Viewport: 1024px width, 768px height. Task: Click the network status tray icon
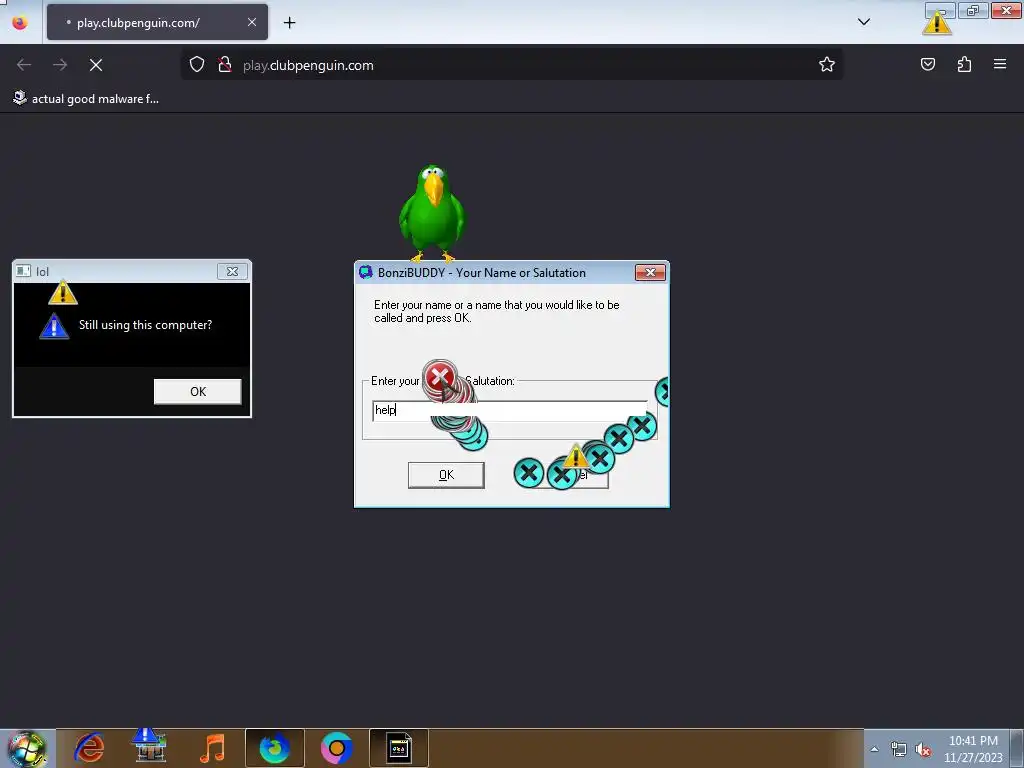coord(899,749)
